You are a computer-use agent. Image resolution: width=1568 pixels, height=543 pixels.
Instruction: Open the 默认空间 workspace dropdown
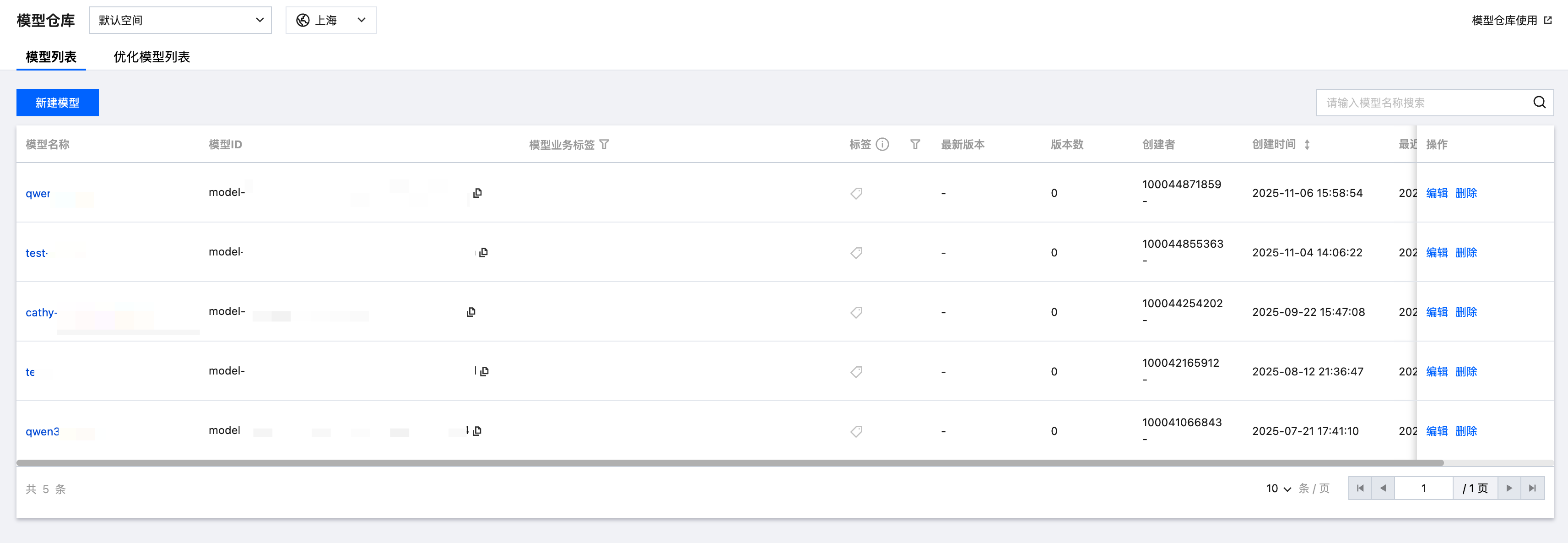click(180, 20)
